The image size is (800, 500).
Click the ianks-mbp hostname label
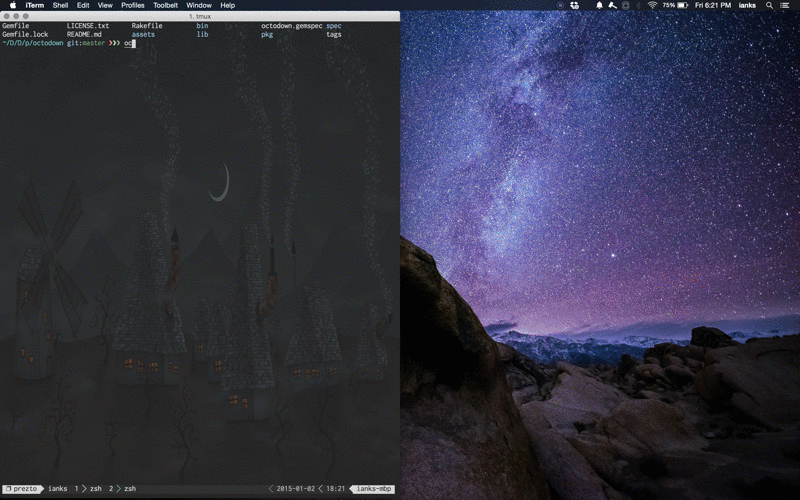(x=373, y=488)
